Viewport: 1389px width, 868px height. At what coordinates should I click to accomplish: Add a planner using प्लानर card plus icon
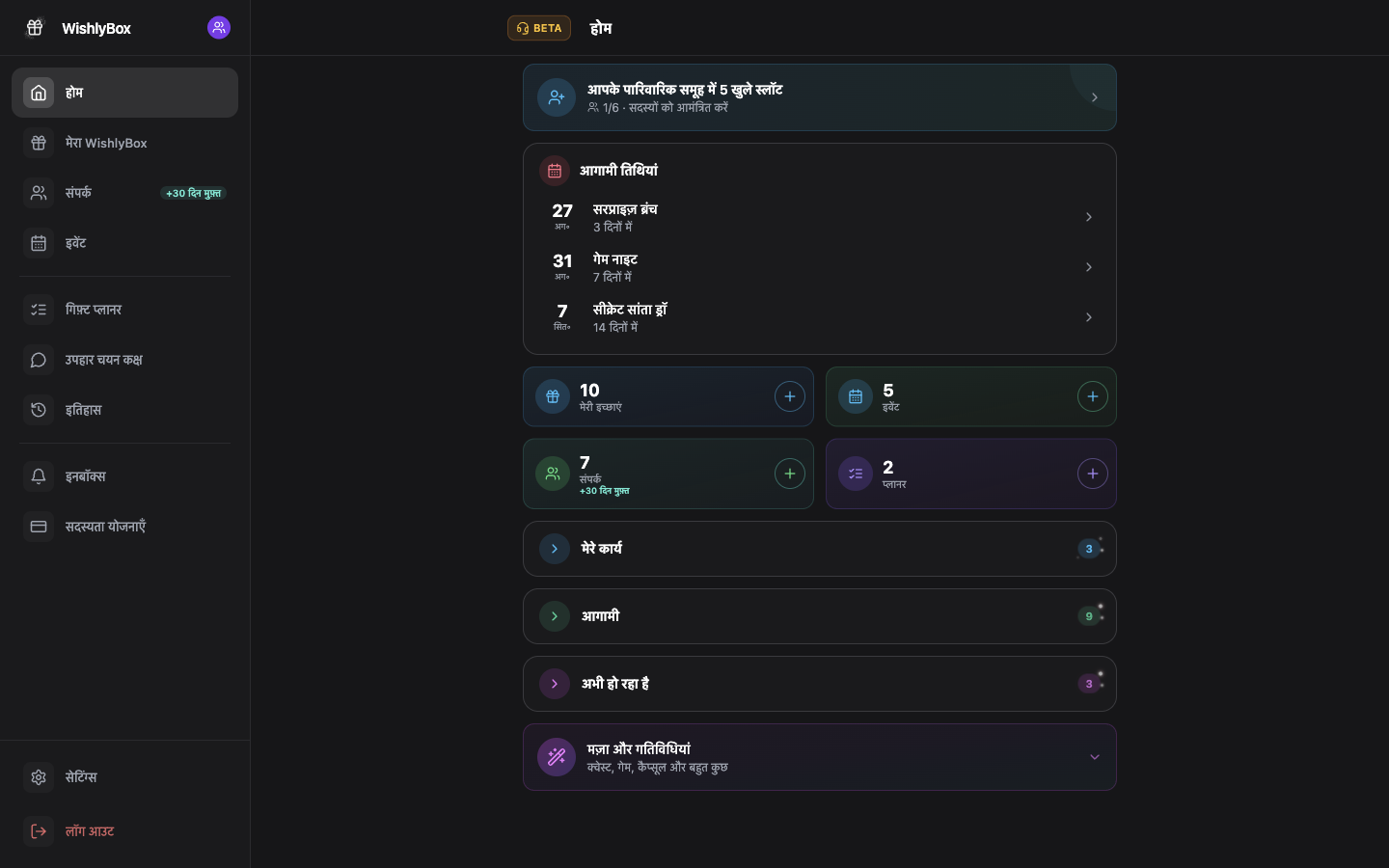pyautogui.click(x=1092, y=474)
